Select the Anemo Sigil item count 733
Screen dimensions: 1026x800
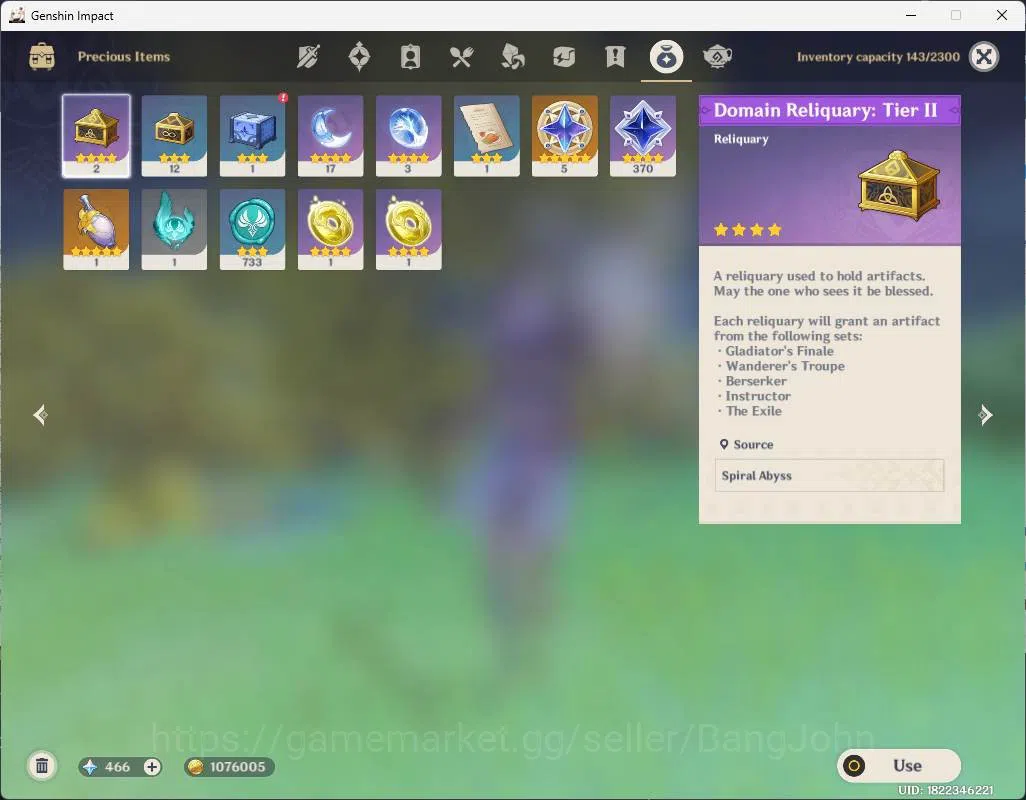pyautogui.click(x=253, y=230)
